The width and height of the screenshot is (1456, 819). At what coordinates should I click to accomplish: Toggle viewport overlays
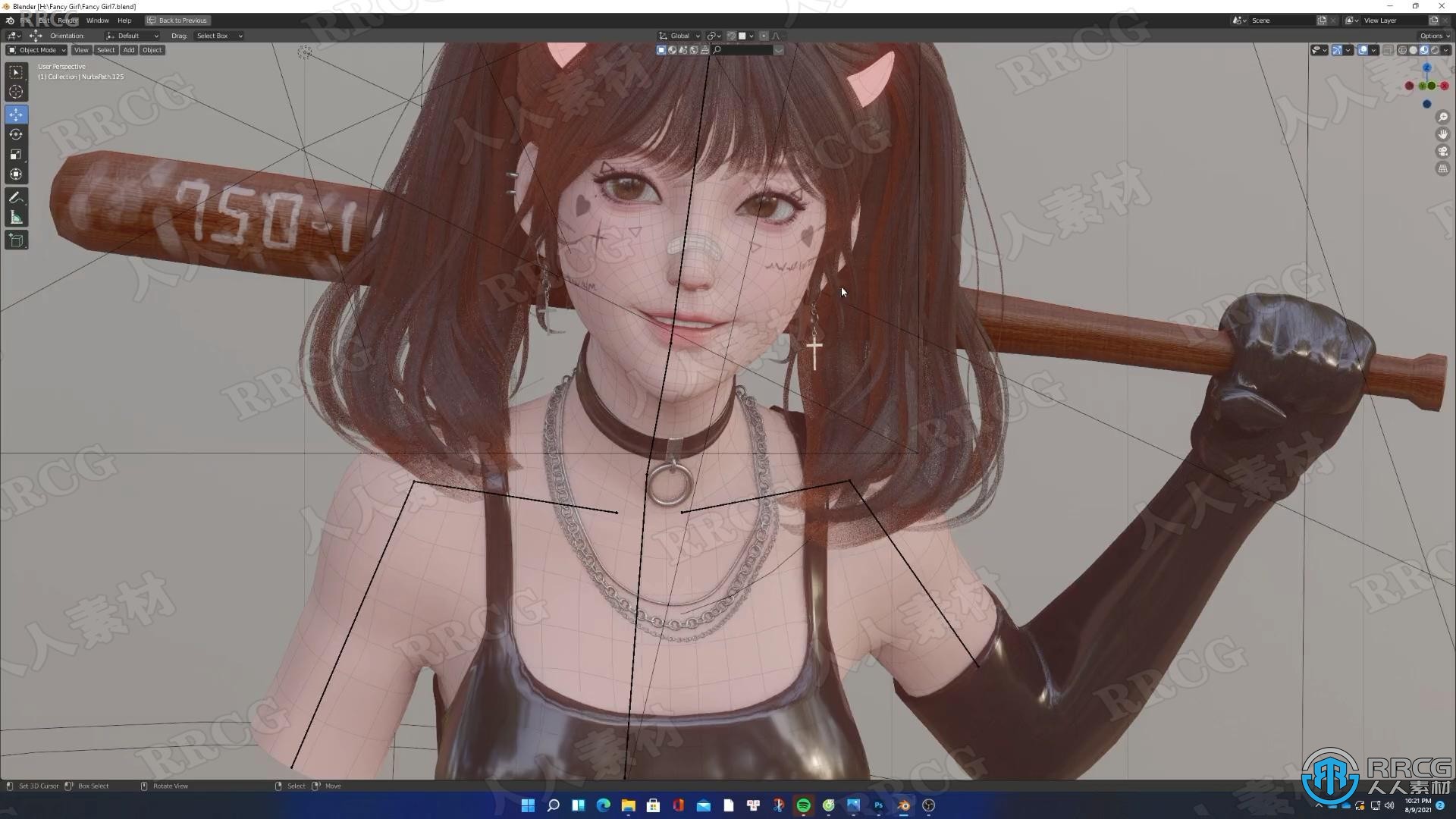[1363, 50]
